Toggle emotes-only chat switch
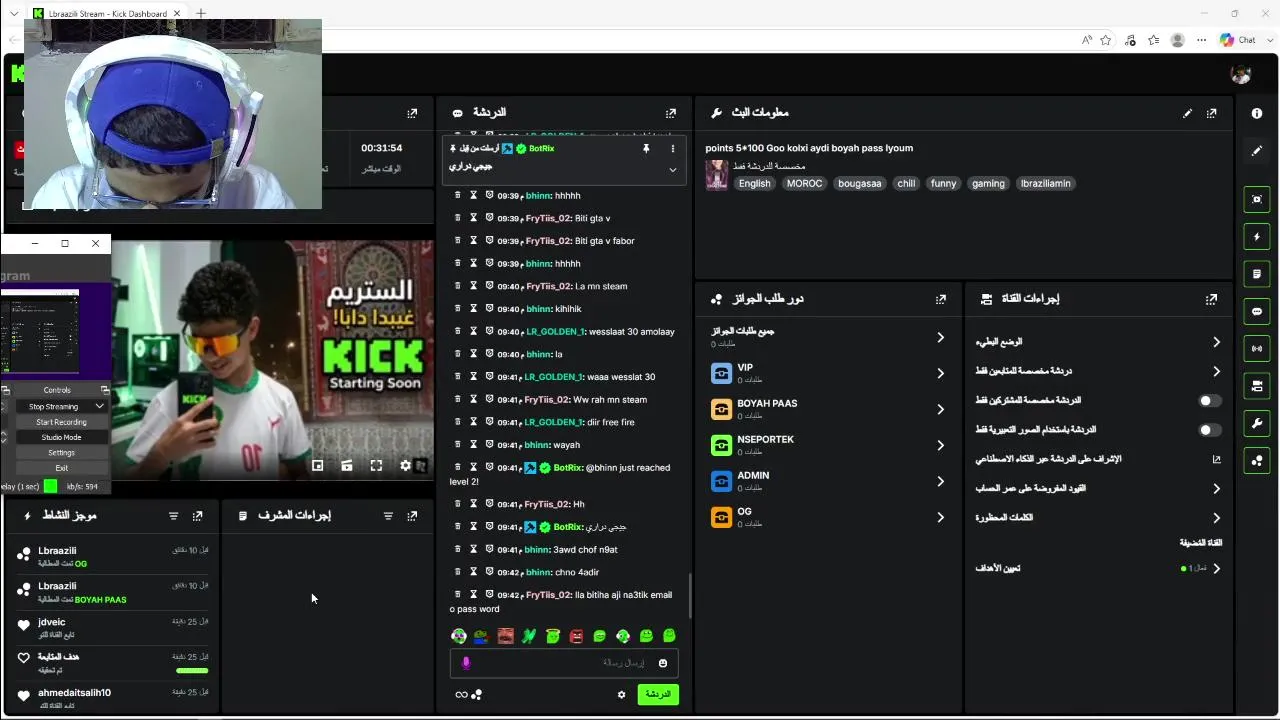Viewport: 1280px width, 720px height. (1210, 430)
